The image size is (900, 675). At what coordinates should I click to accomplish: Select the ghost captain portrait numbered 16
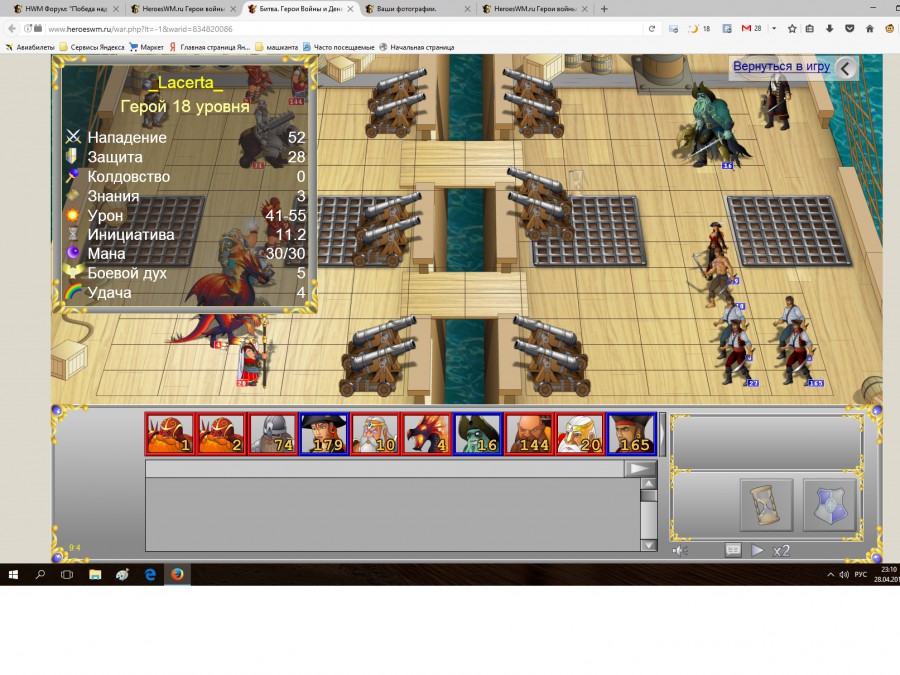(x=478, y=434)
